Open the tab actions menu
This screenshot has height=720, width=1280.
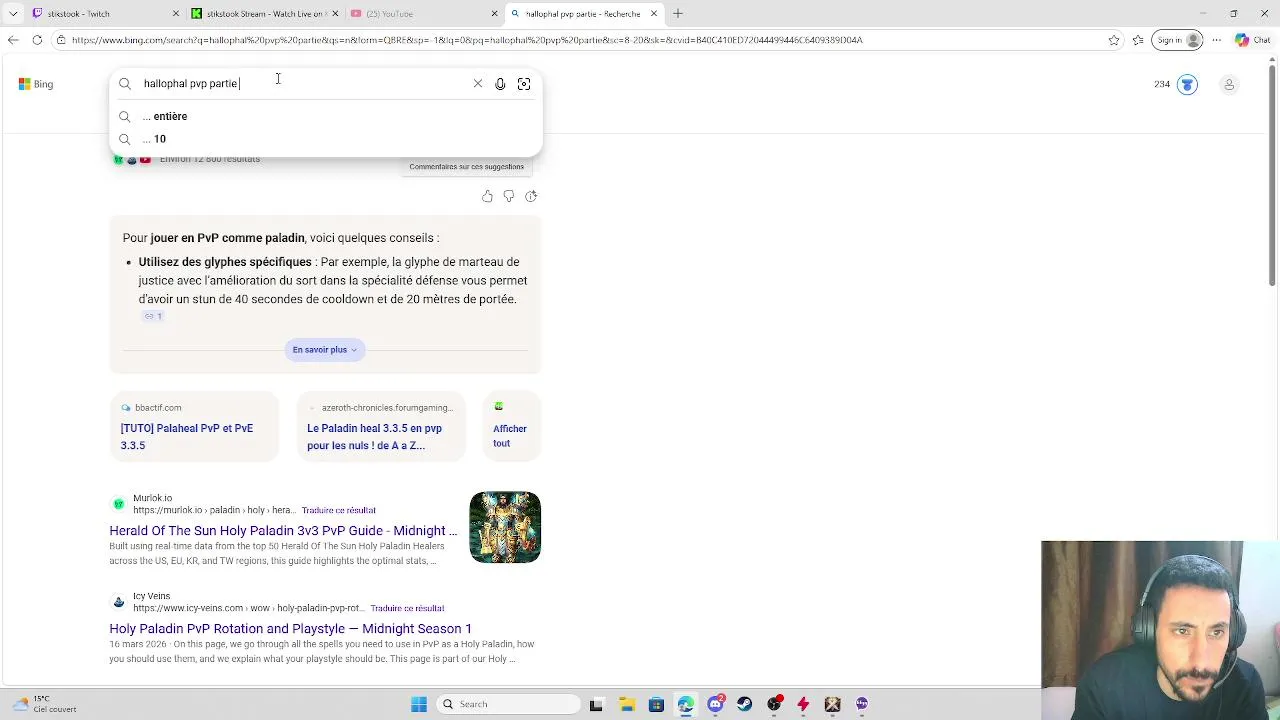13,14
